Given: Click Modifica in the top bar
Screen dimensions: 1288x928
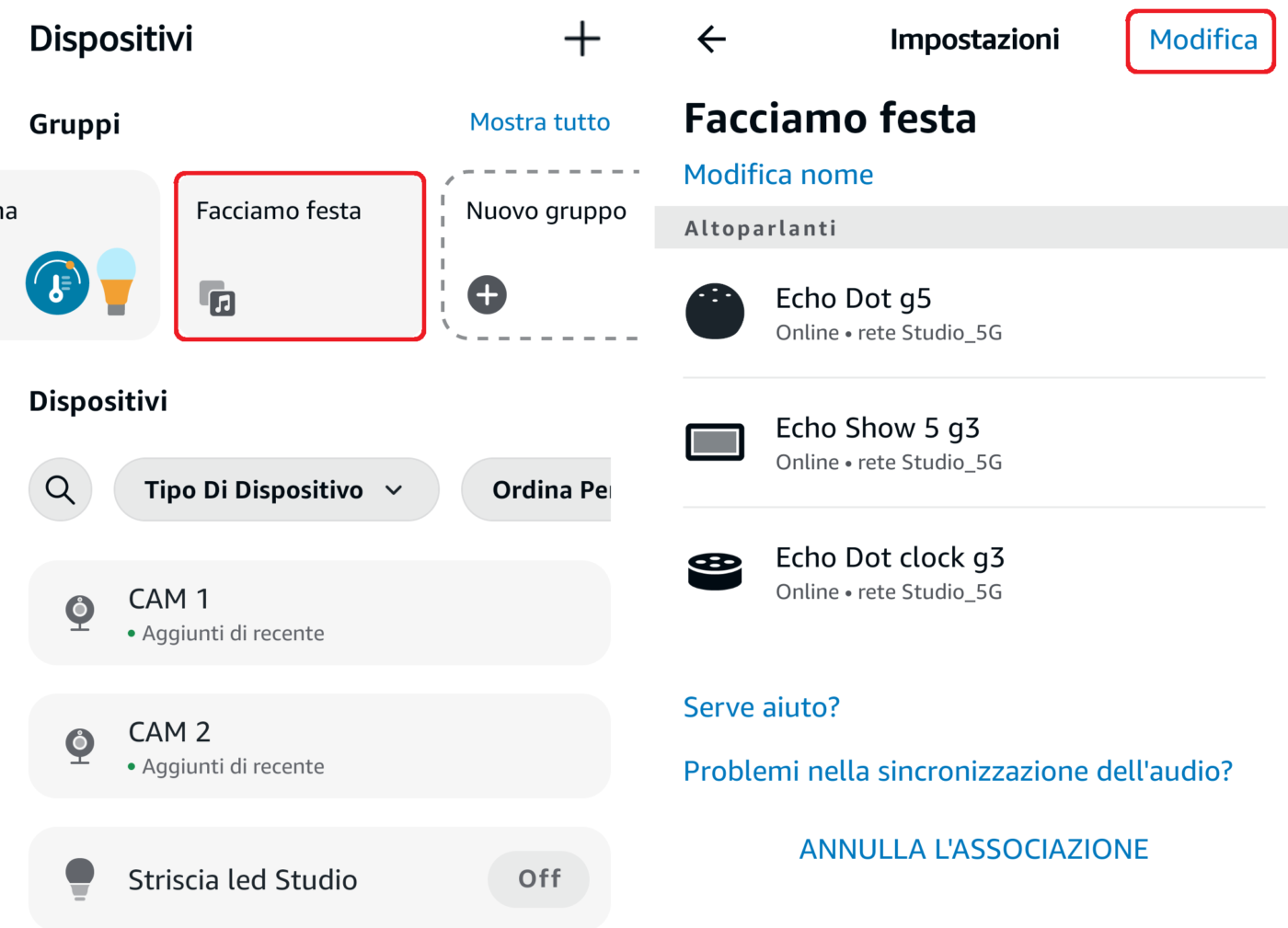Looking at the screenshot, I should 1202,40.
